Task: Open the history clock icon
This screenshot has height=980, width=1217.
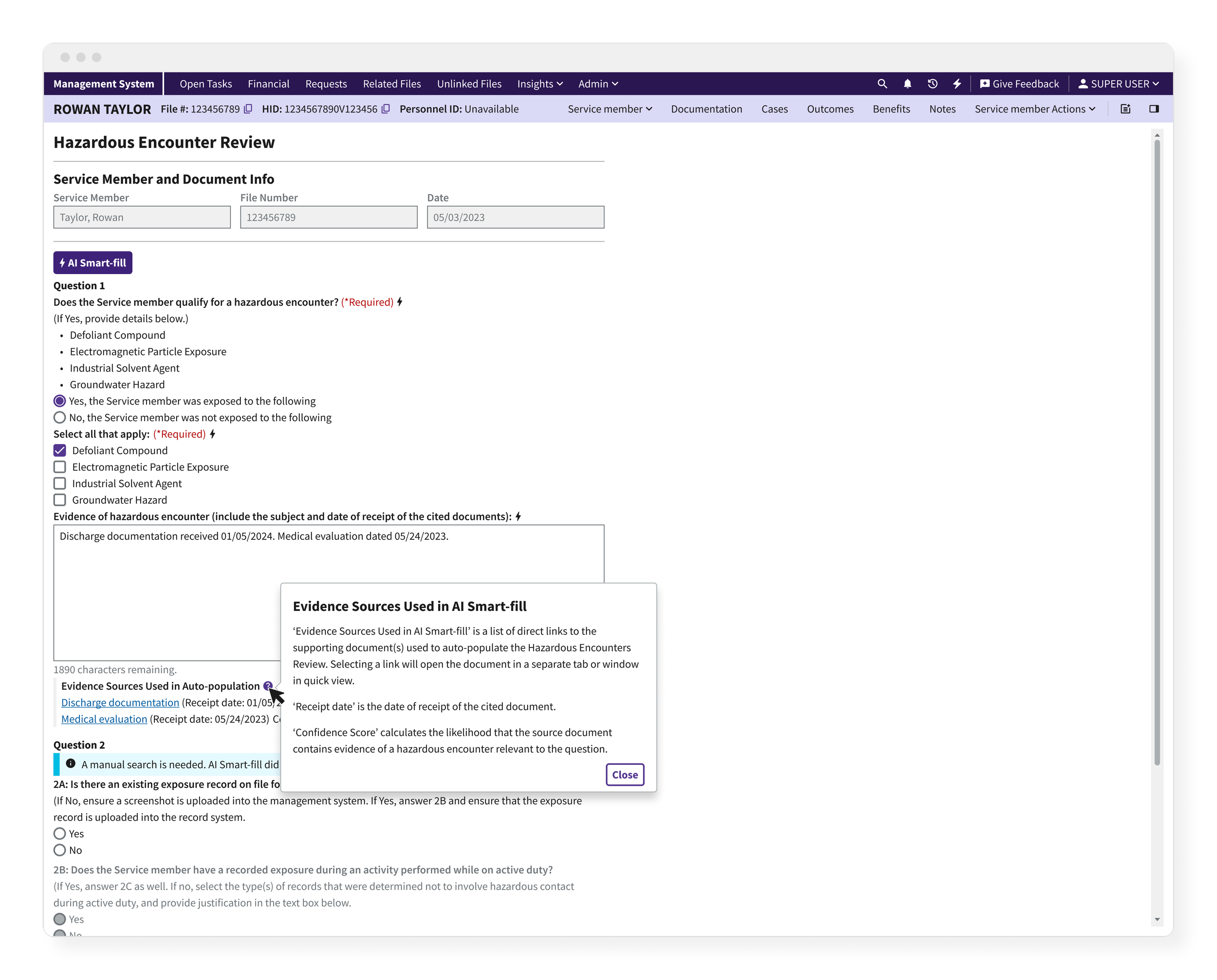Action: click(933, 84)
